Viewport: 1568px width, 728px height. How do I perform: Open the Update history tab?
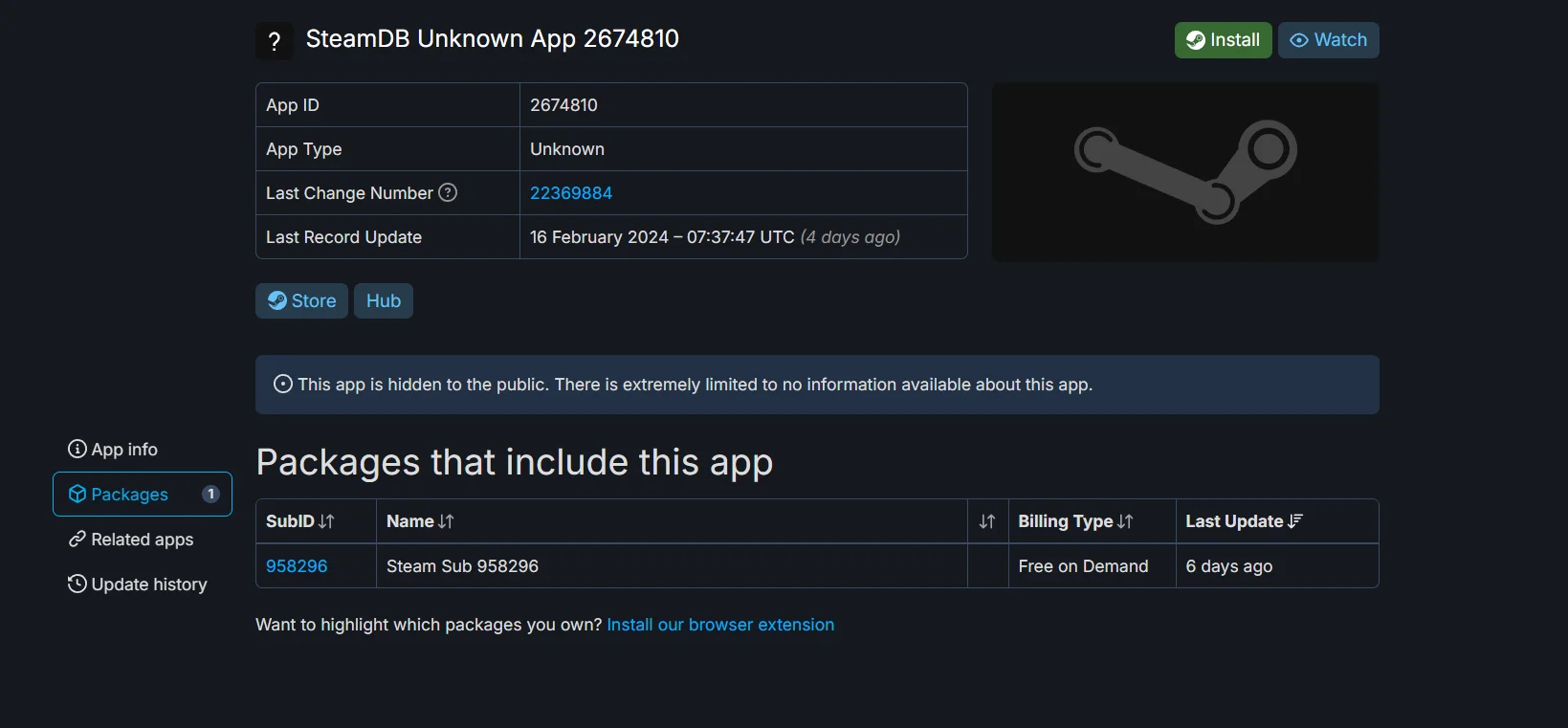pos(138,585)
